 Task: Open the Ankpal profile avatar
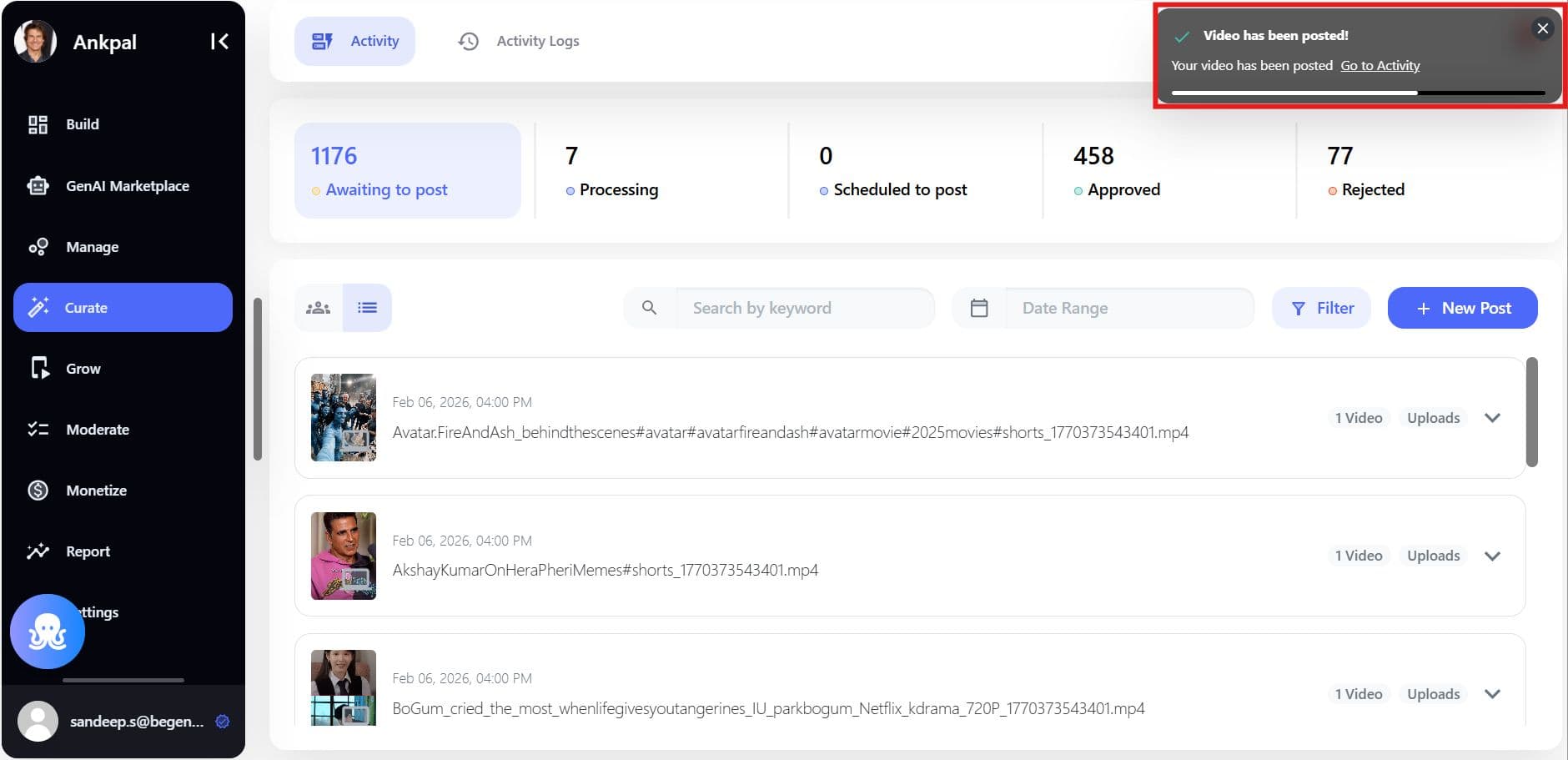tap(35, 41)
